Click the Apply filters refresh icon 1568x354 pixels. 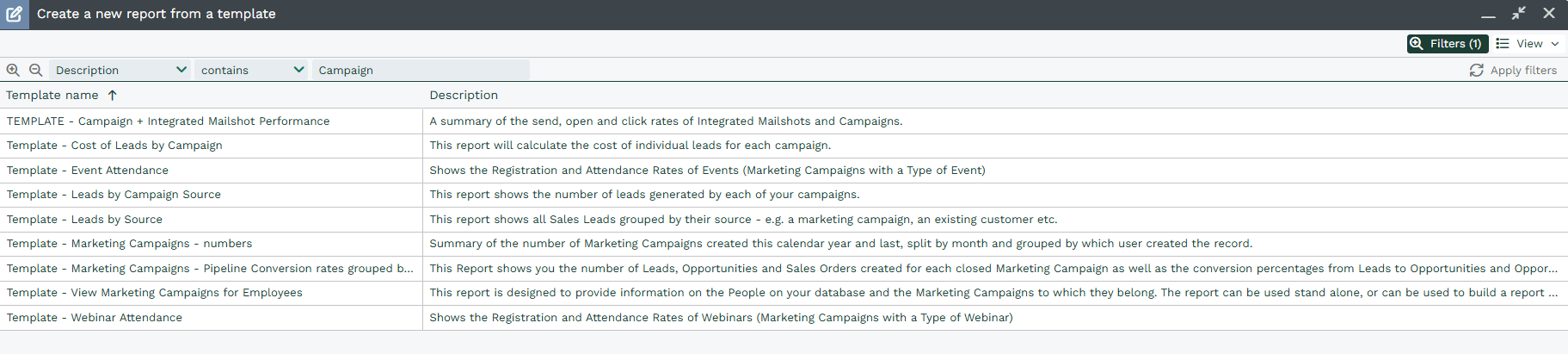(1476, 71)
